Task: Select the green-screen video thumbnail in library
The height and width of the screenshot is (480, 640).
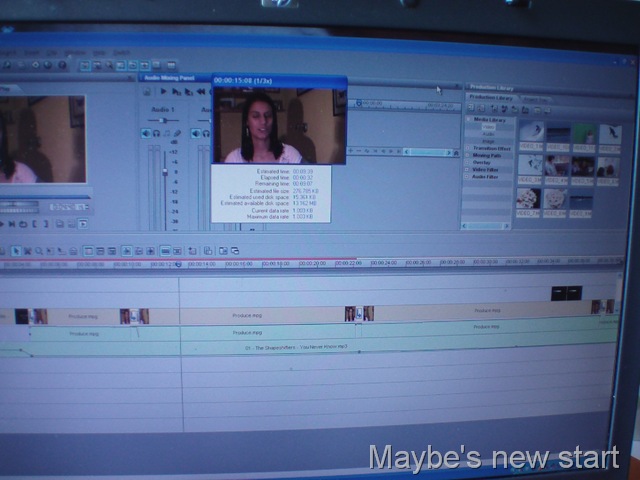Action: [584, 134]
